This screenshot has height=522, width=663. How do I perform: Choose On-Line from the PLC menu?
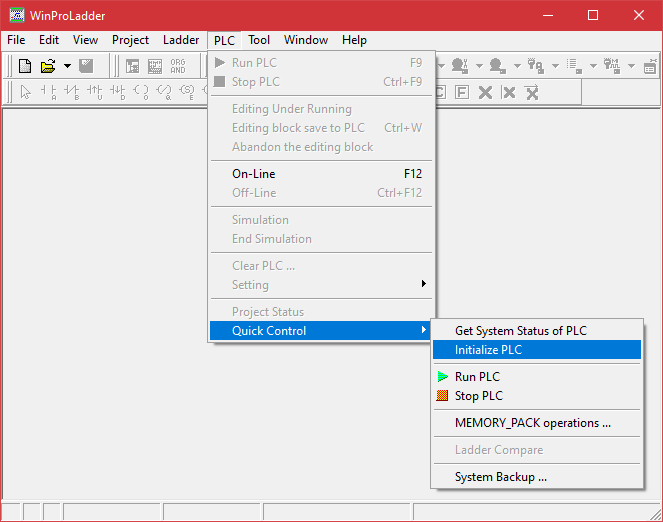pos(321,174)
